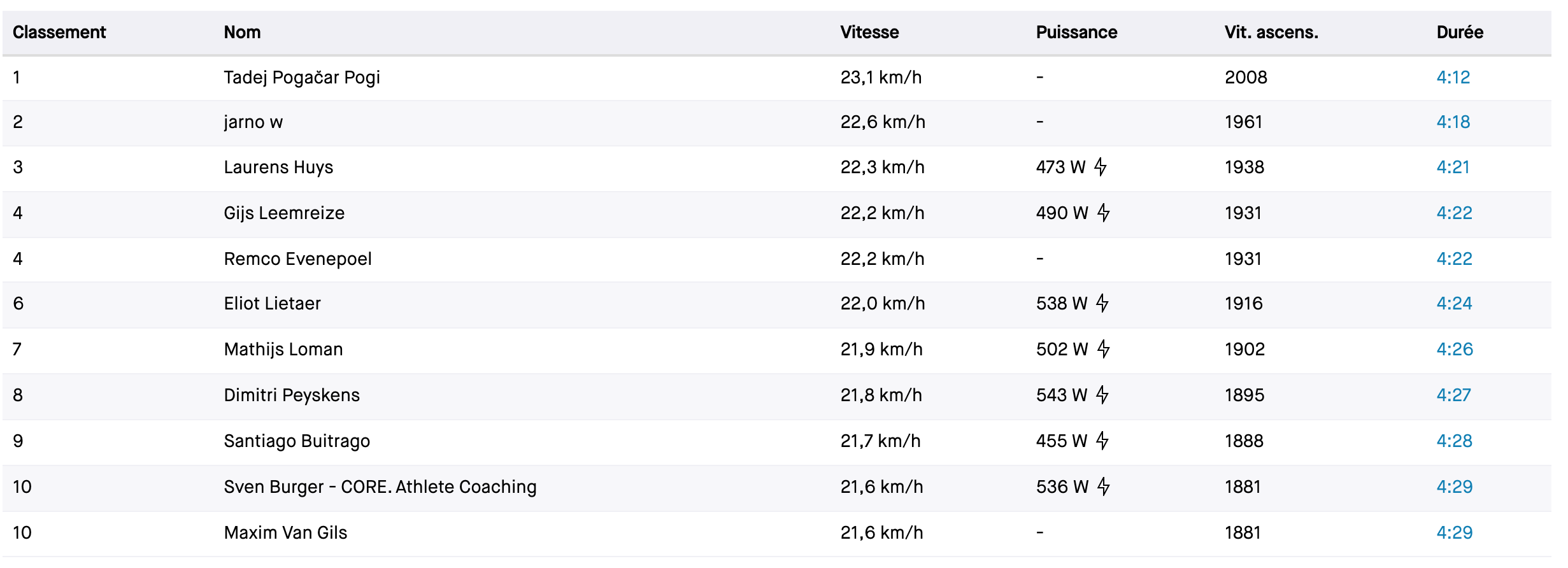This screenshot has height=568, width=1568.
Task: Open Eliot Lietaer's 4:24 effort
Action: coord(1453,303)
